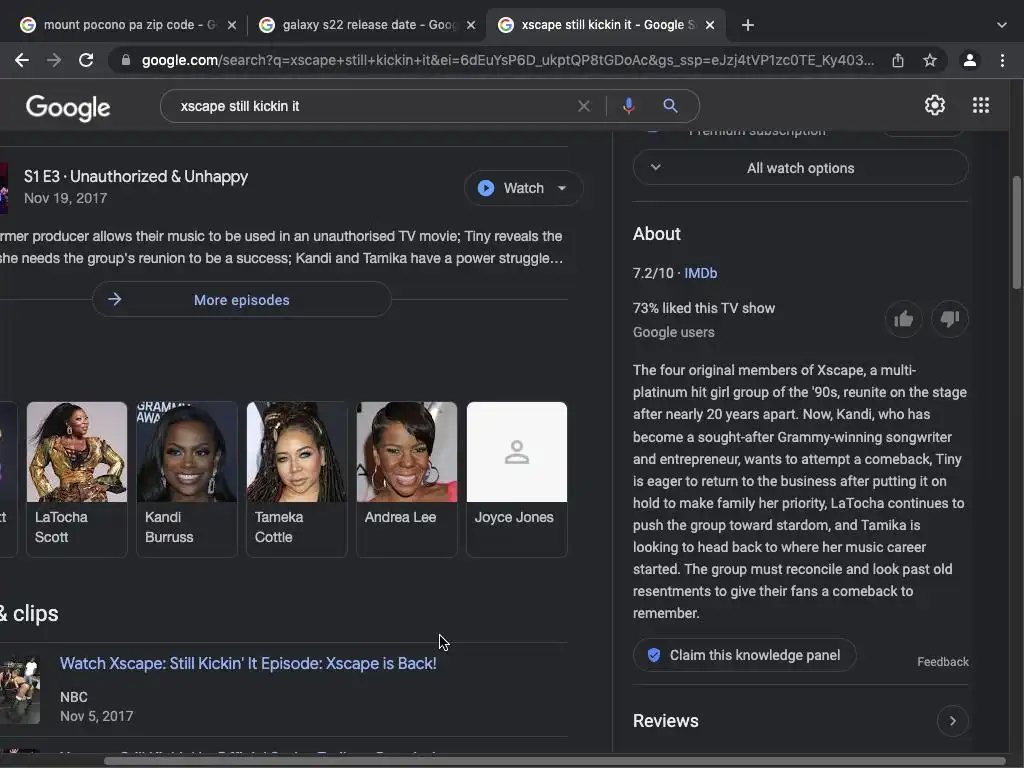Open the tab search chevron
This screenshot has height=768, width=1024.
coord(1002,25)
